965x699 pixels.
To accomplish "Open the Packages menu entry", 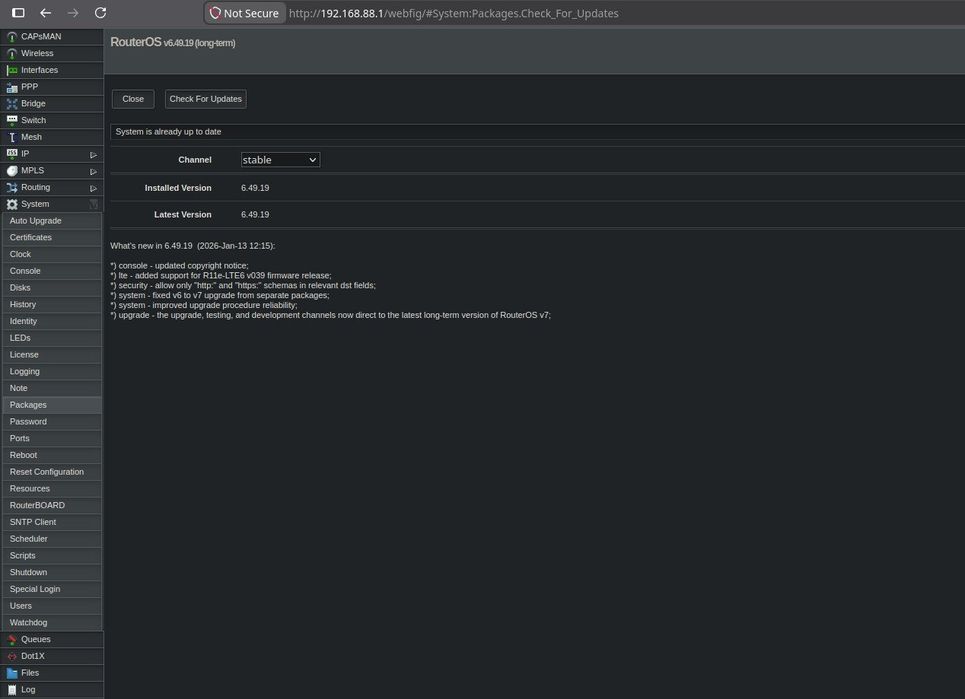I will click(52, 405).
